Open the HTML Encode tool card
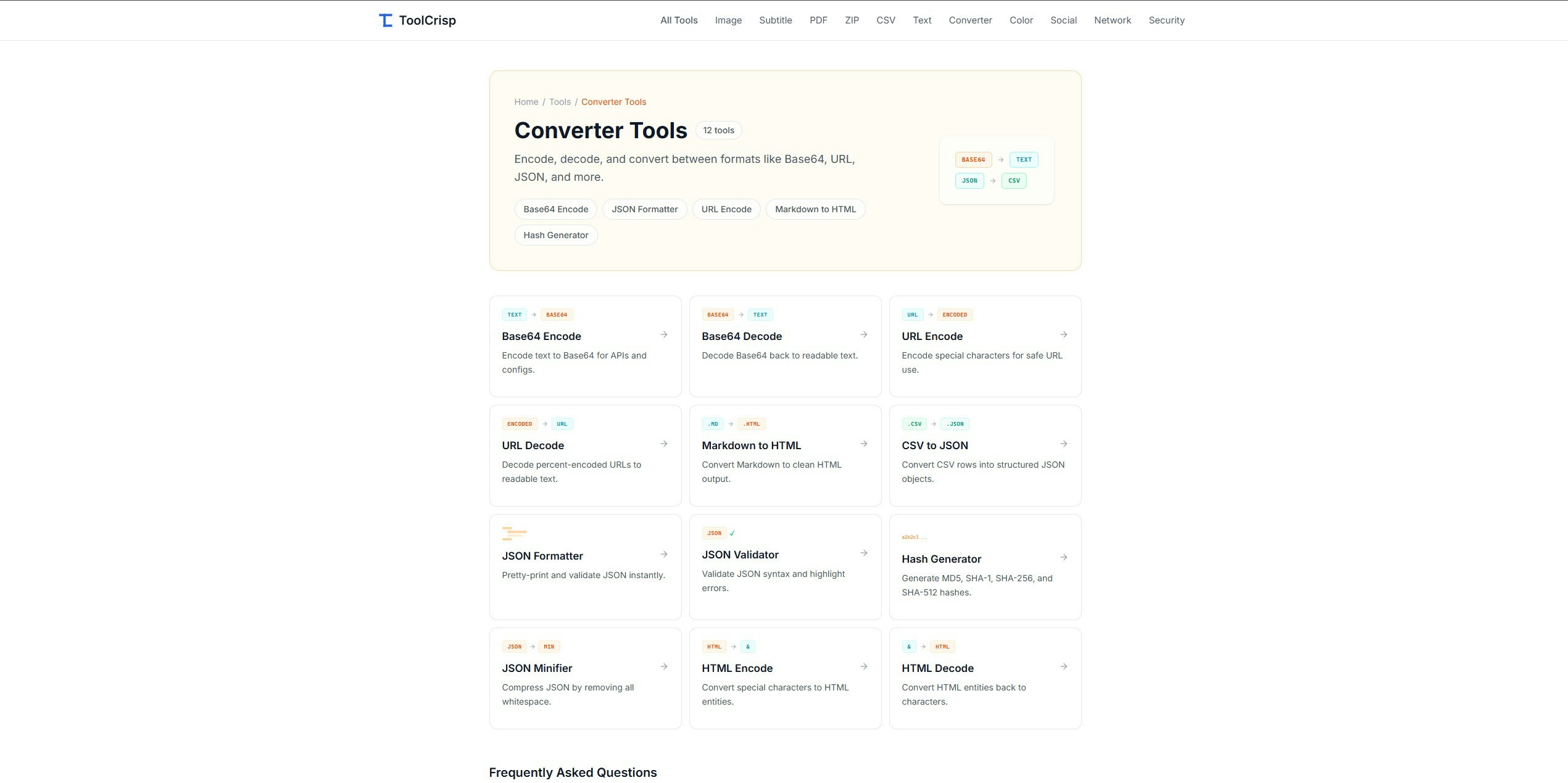This screenshot has width=1568, height=783. click(x=785, y=677)
